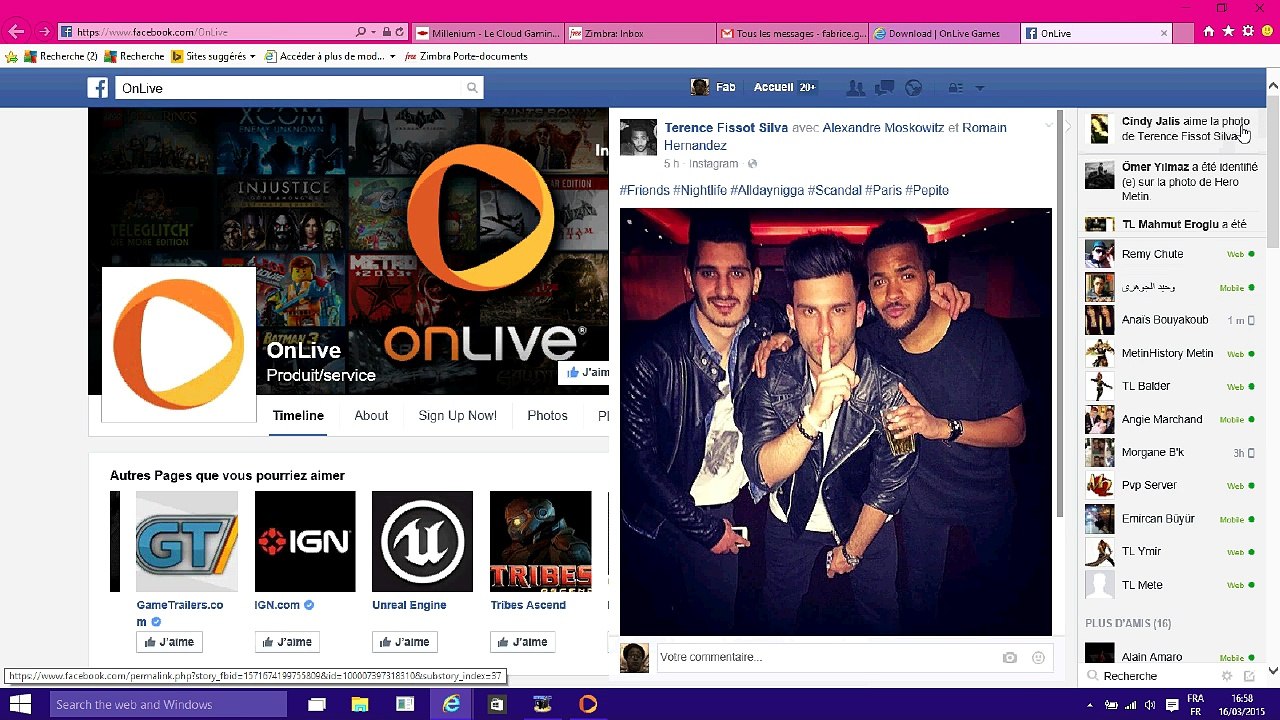Switch to Download | OnLive Games tab
Image resolution: width=1280 pixels, height=720 pixels.
(x=944, y=33)
